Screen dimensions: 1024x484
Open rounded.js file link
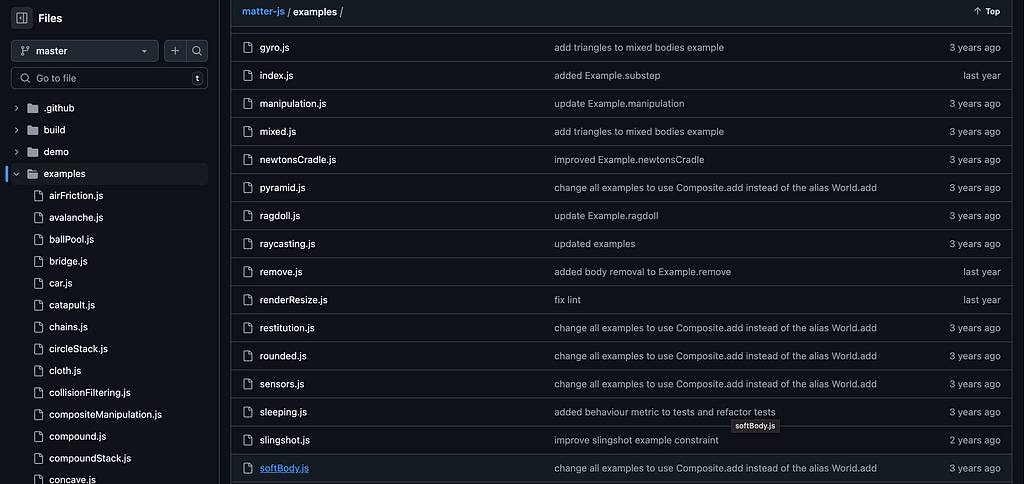click(283, 356)
